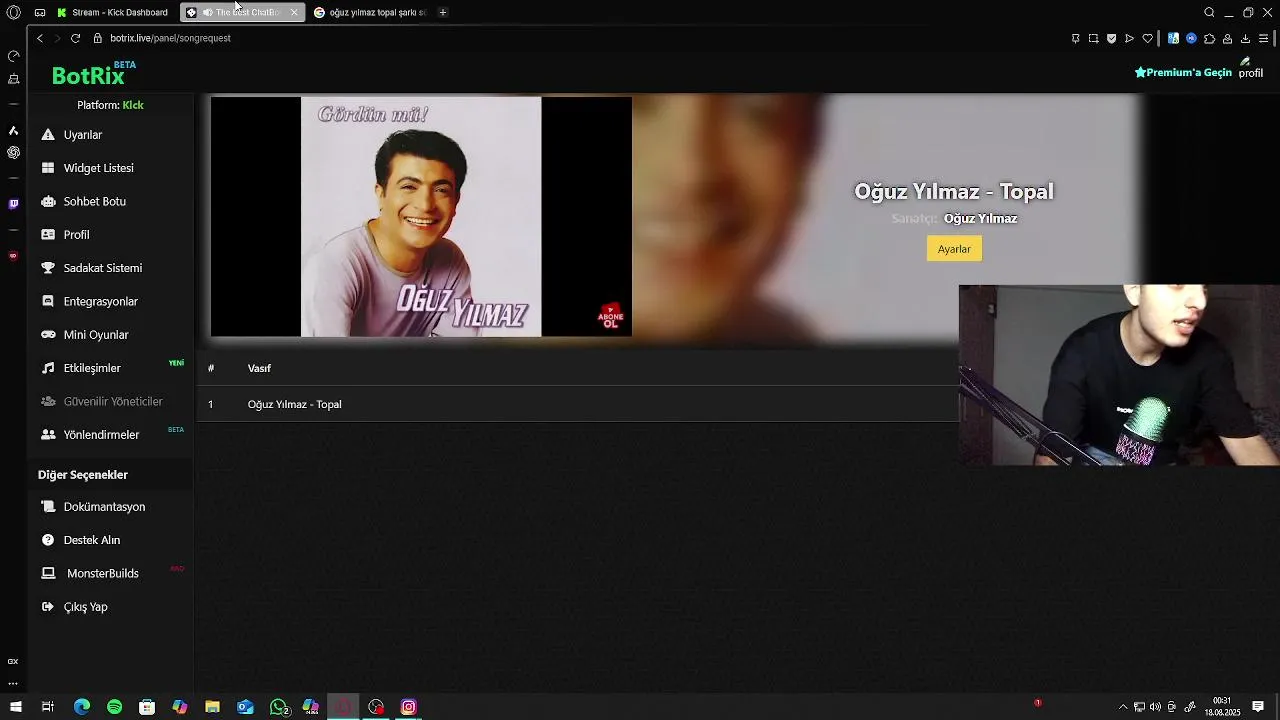Click the Vasıf column header

click(x=259, y=368)
